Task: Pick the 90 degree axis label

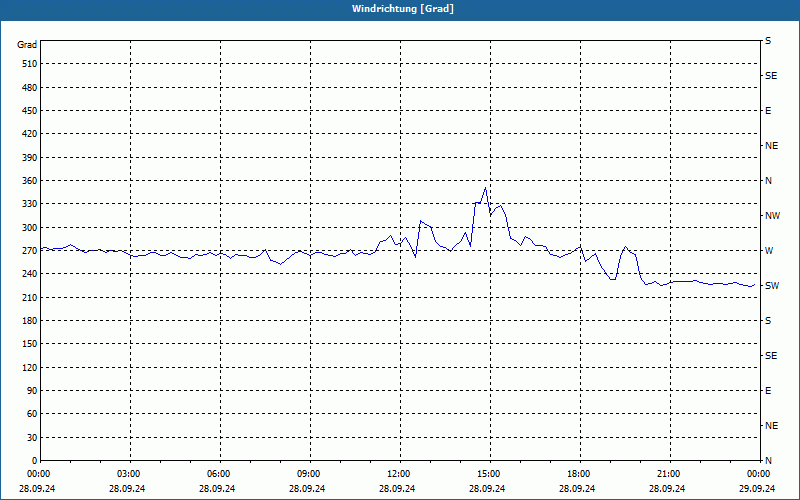Action: pyautogui.click(x=32, y=391)
